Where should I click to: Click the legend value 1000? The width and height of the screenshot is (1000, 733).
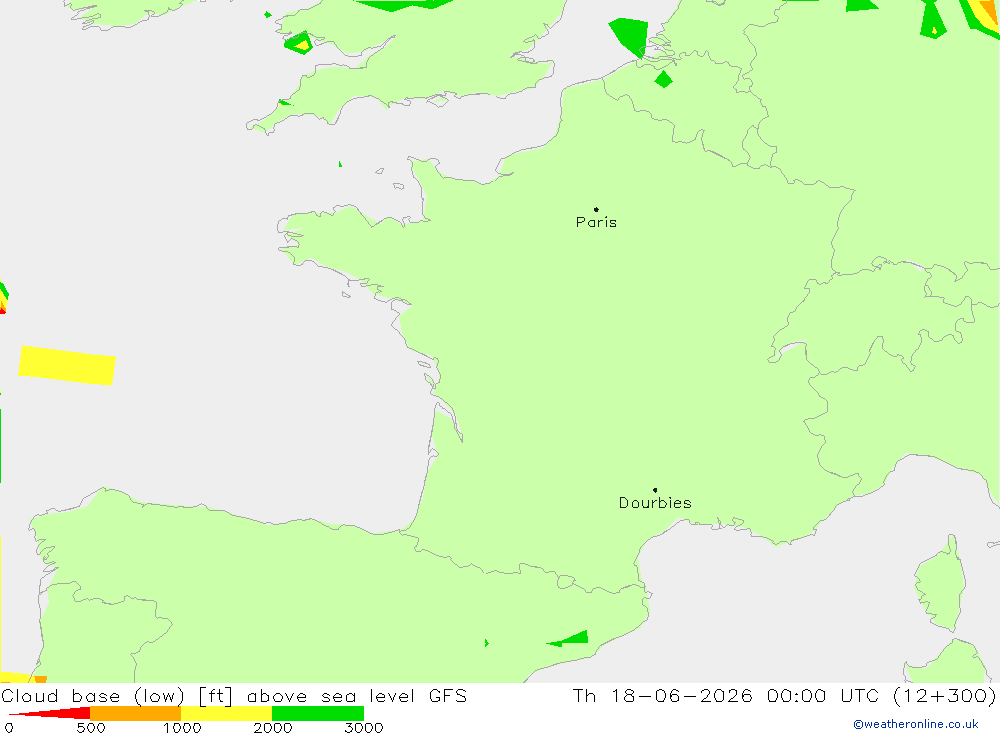(182, 727)
